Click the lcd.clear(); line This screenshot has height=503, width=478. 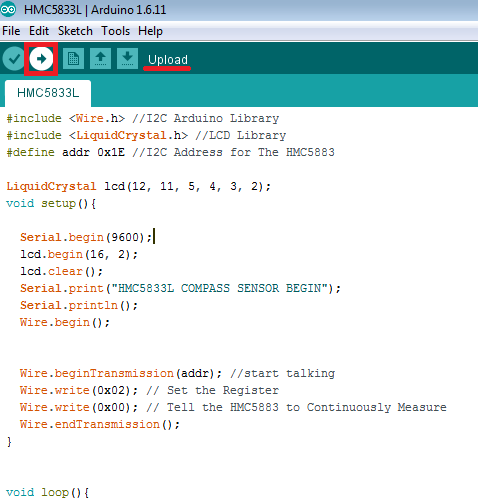61,271
